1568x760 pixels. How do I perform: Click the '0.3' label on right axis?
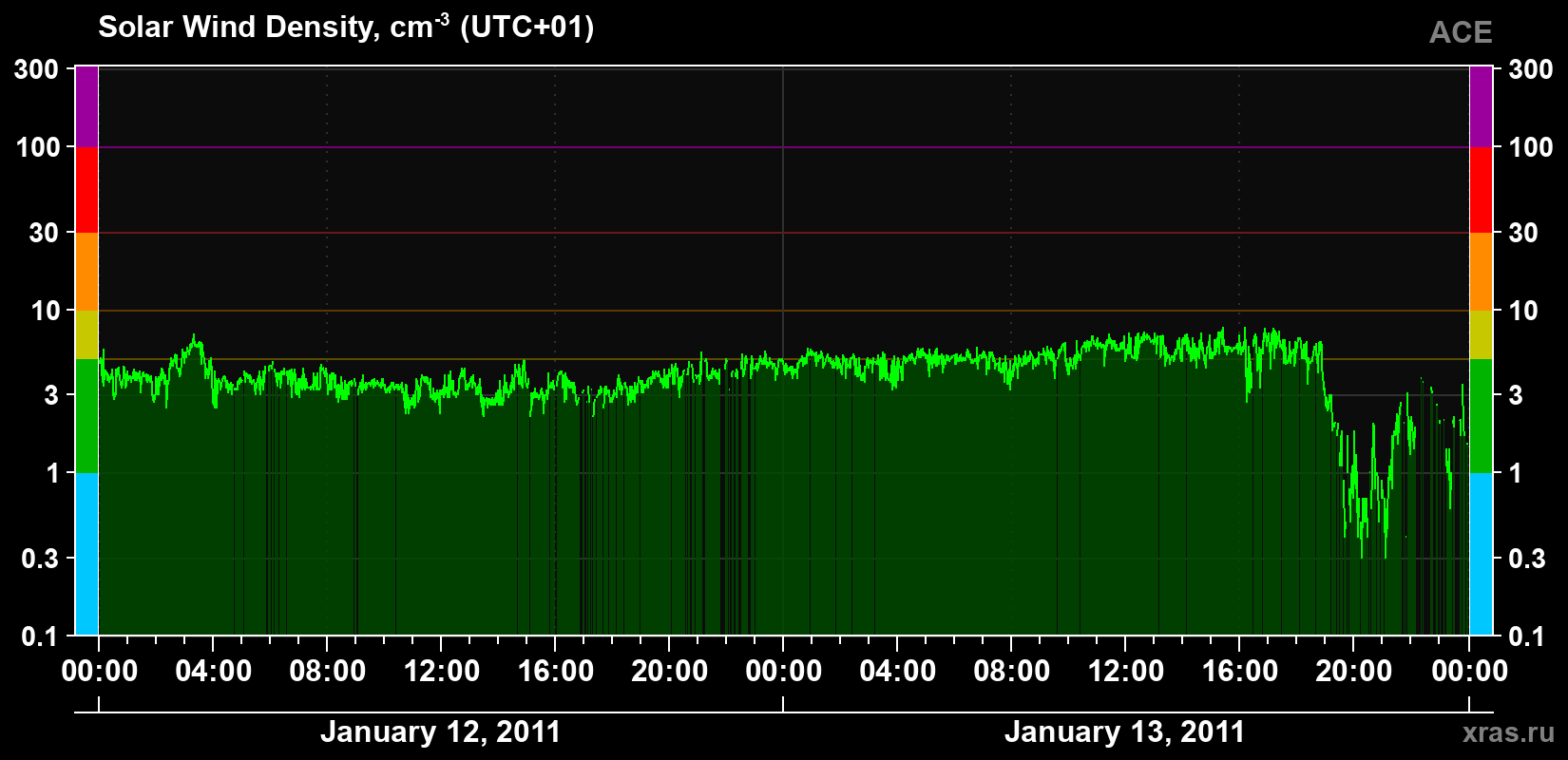(x=1527, y=559)
